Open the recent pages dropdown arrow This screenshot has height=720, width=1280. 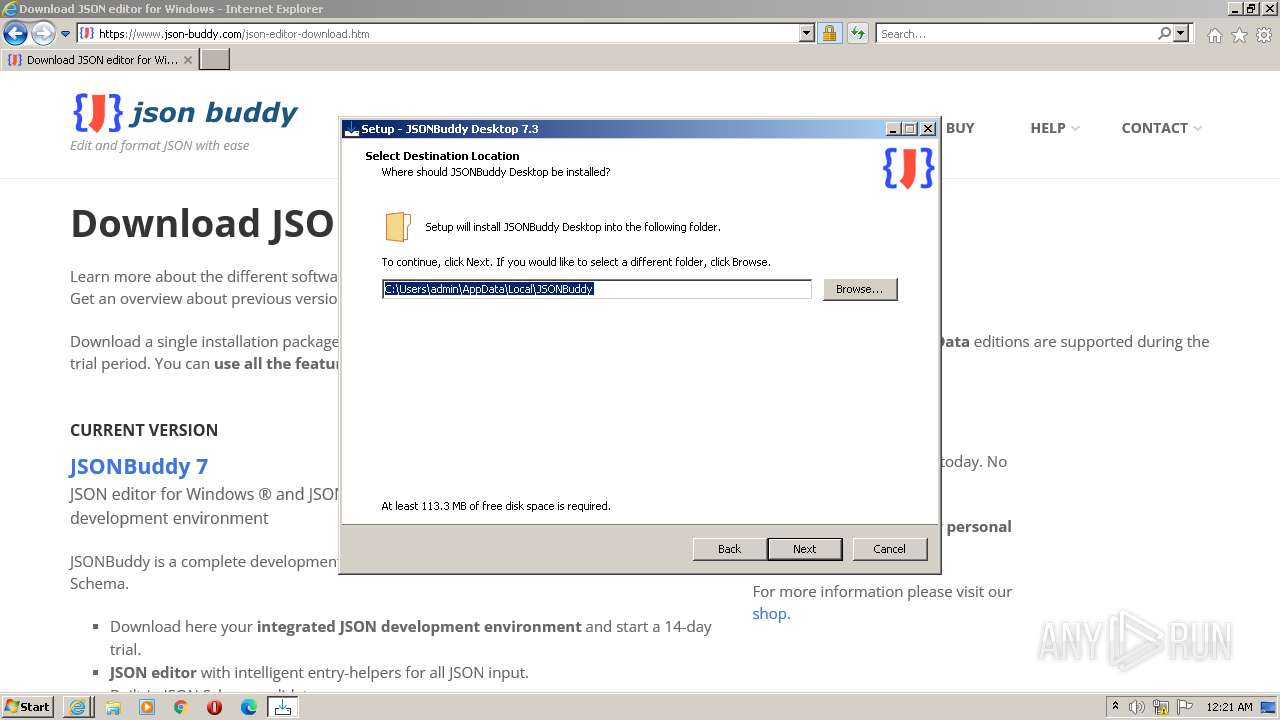[x=66, y=33]
